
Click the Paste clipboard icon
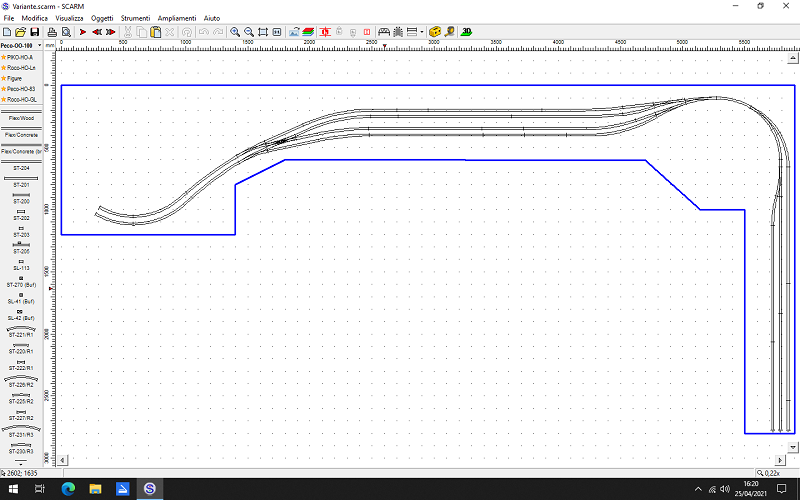155,32
